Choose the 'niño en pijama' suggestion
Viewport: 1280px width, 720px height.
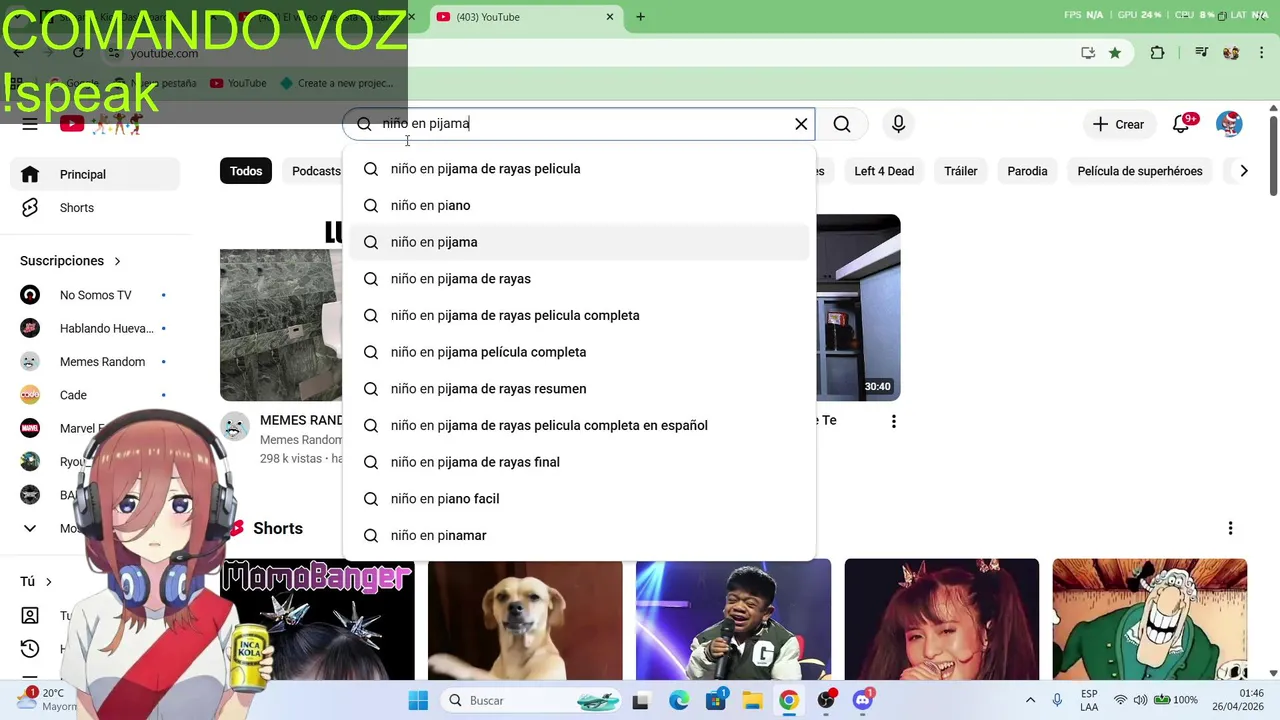point(579,242)
